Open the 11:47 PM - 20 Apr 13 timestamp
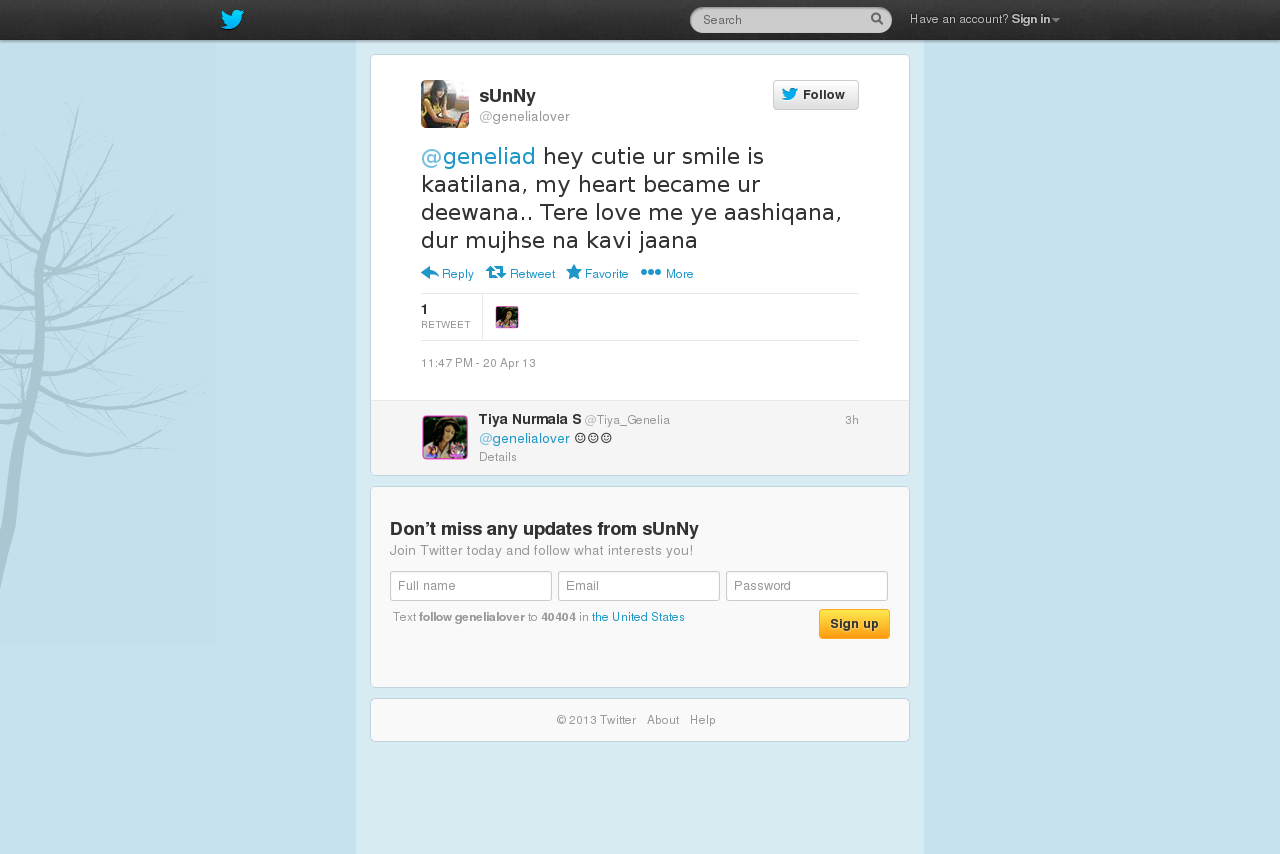 tap(478, 363)
